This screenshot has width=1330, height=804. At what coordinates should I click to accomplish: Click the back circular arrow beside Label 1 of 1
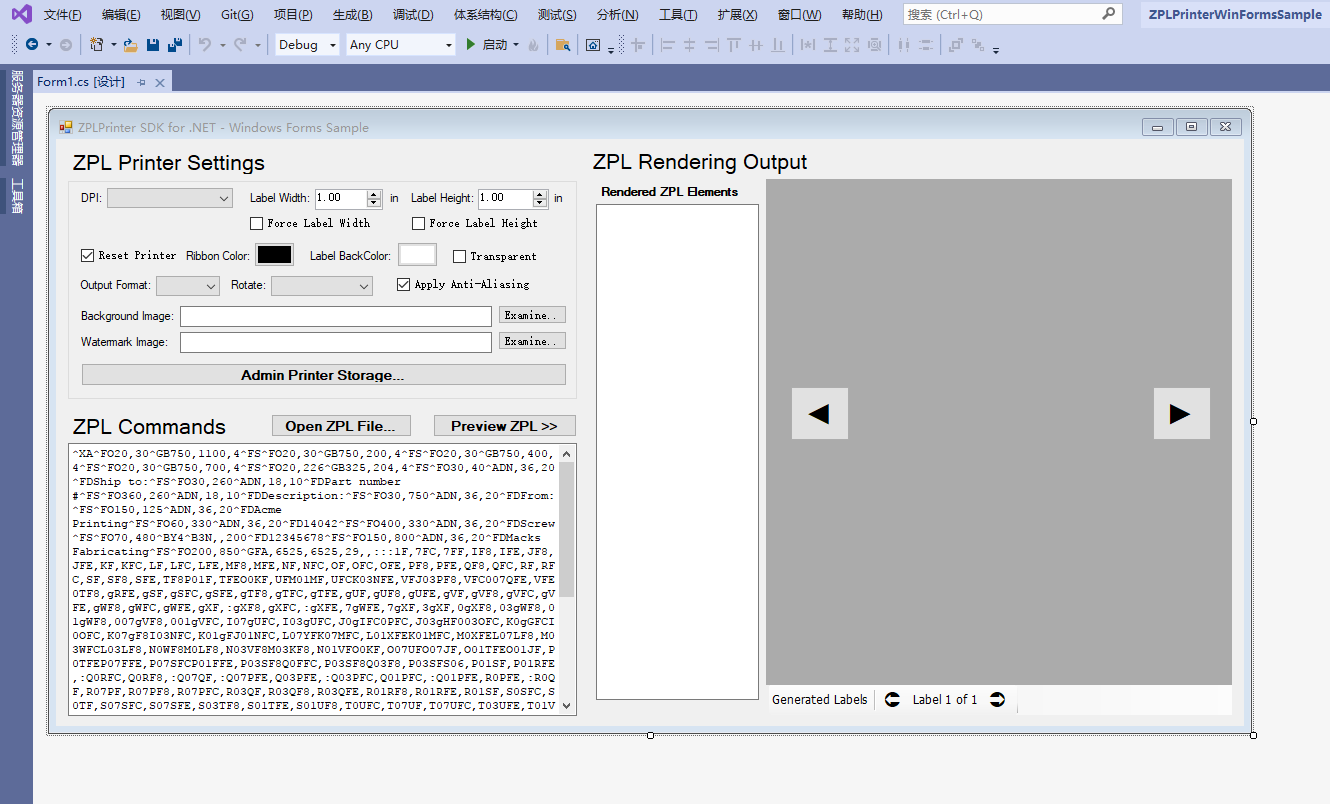(892, 699)
